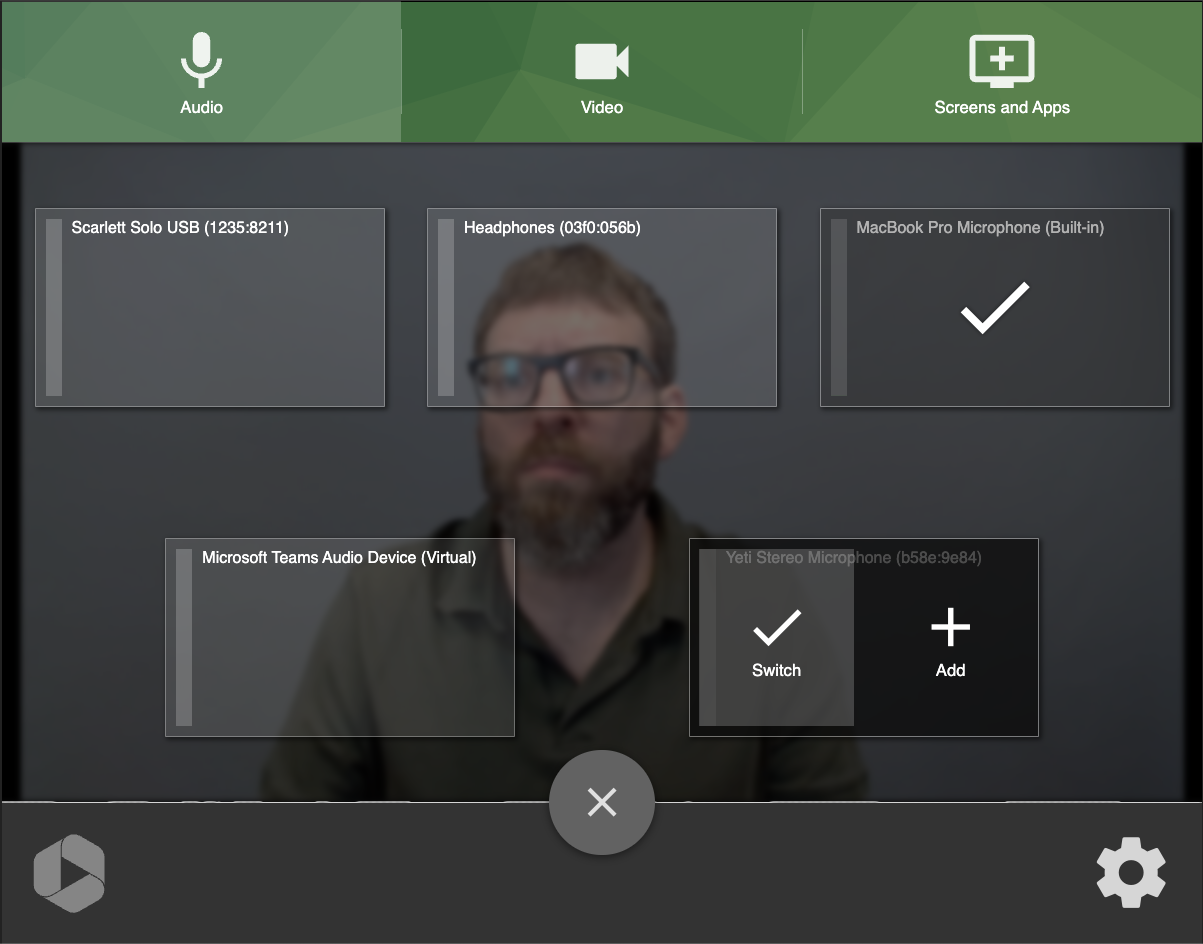Select the Scarlett Solo USB audio device
This screenshot has width=1203, height=944.
click(210, 308)
